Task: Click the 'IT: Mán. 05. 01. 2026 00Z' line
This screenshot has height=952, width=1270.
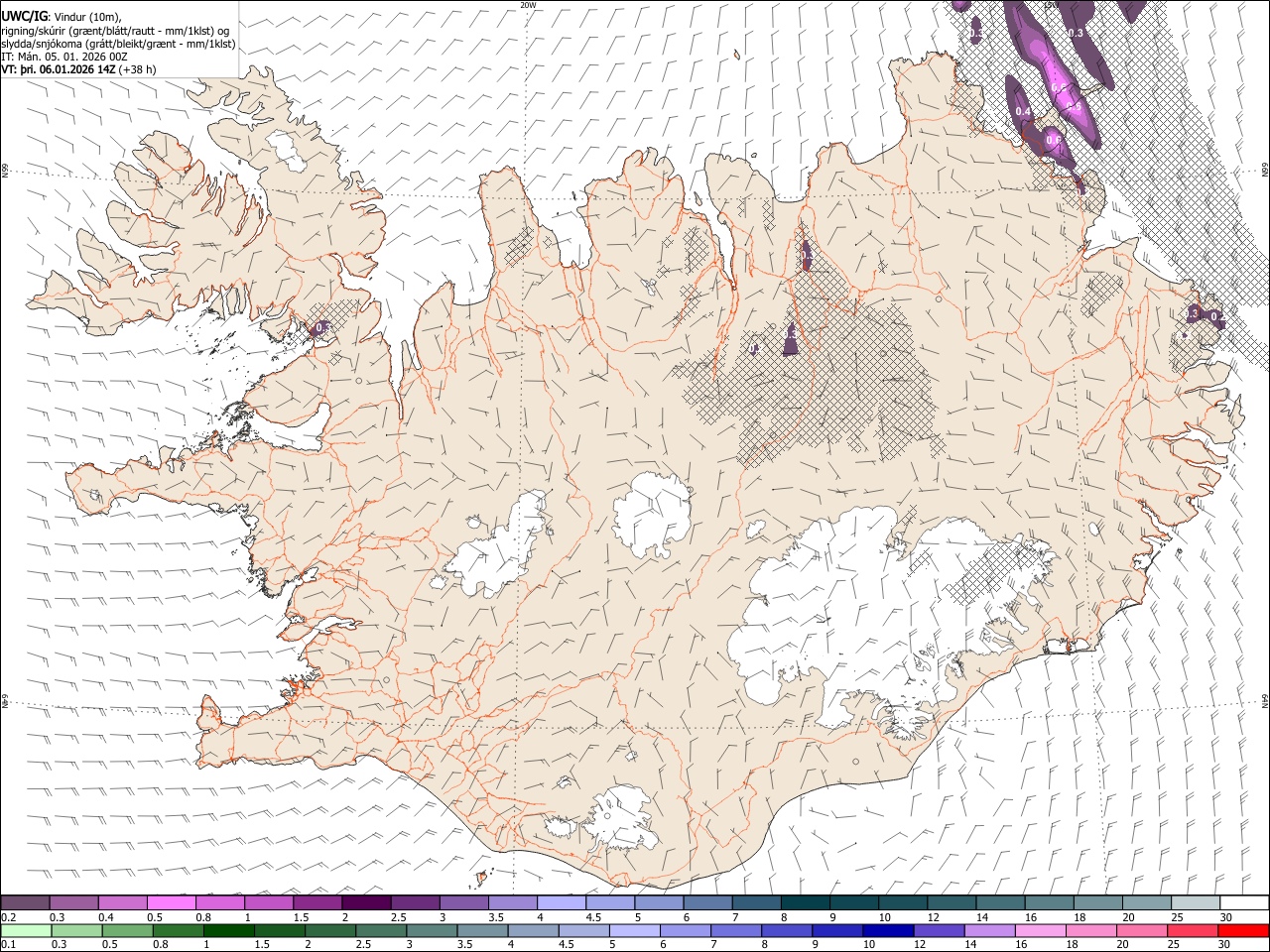Action: (x=64, y=57)
